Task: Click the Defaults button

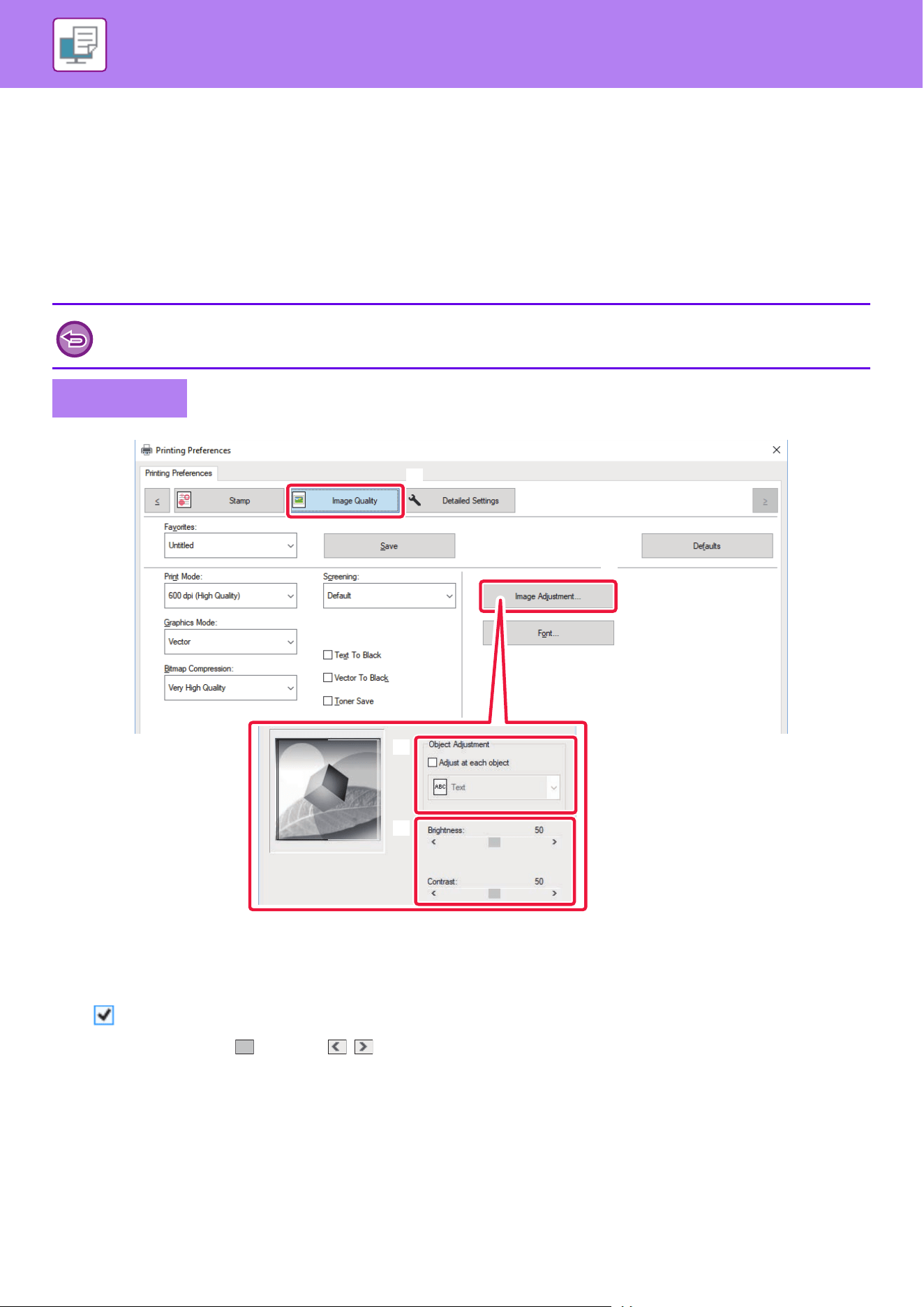Action: tap(707, 546)
